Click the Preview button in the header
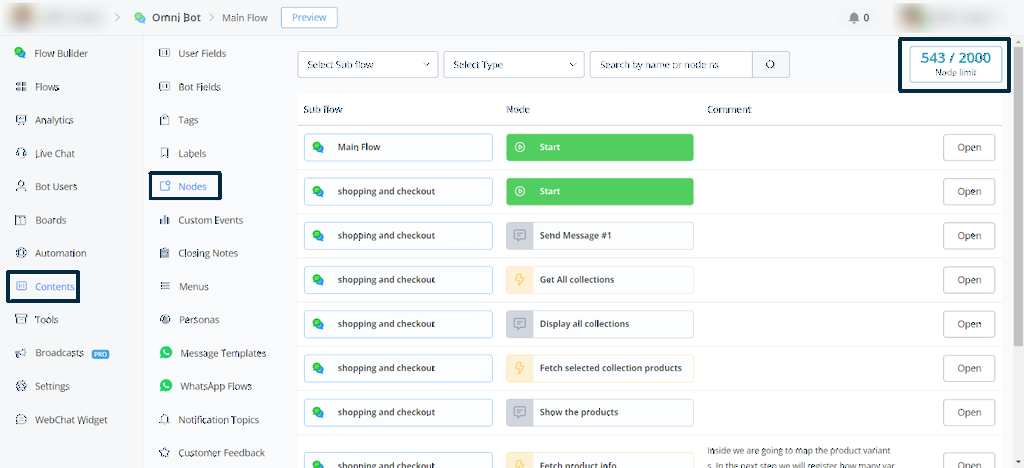The height and width of the screenshot is (468, 1024). pos(309,18)
